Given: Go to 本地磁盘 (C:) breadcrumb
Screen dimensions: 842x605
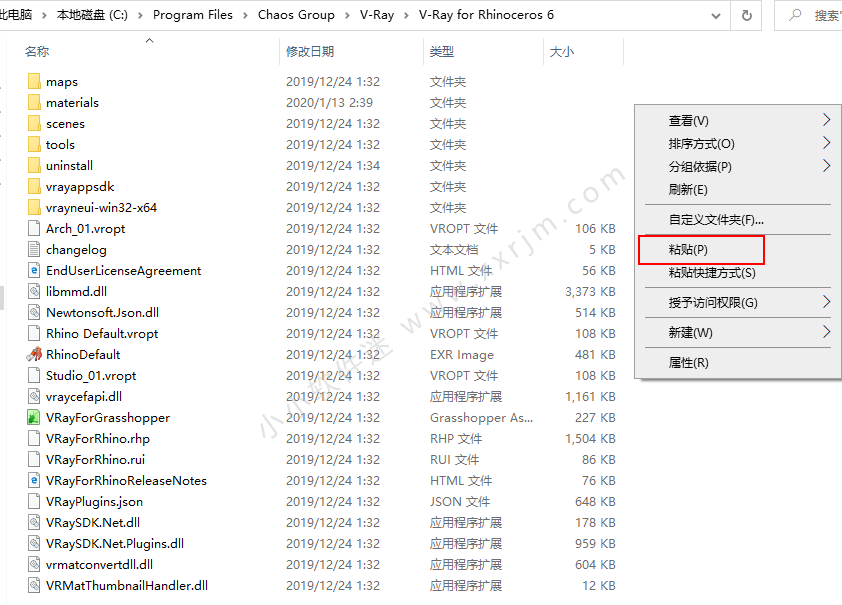Looking at the screenshot, I should click(92, 15).
